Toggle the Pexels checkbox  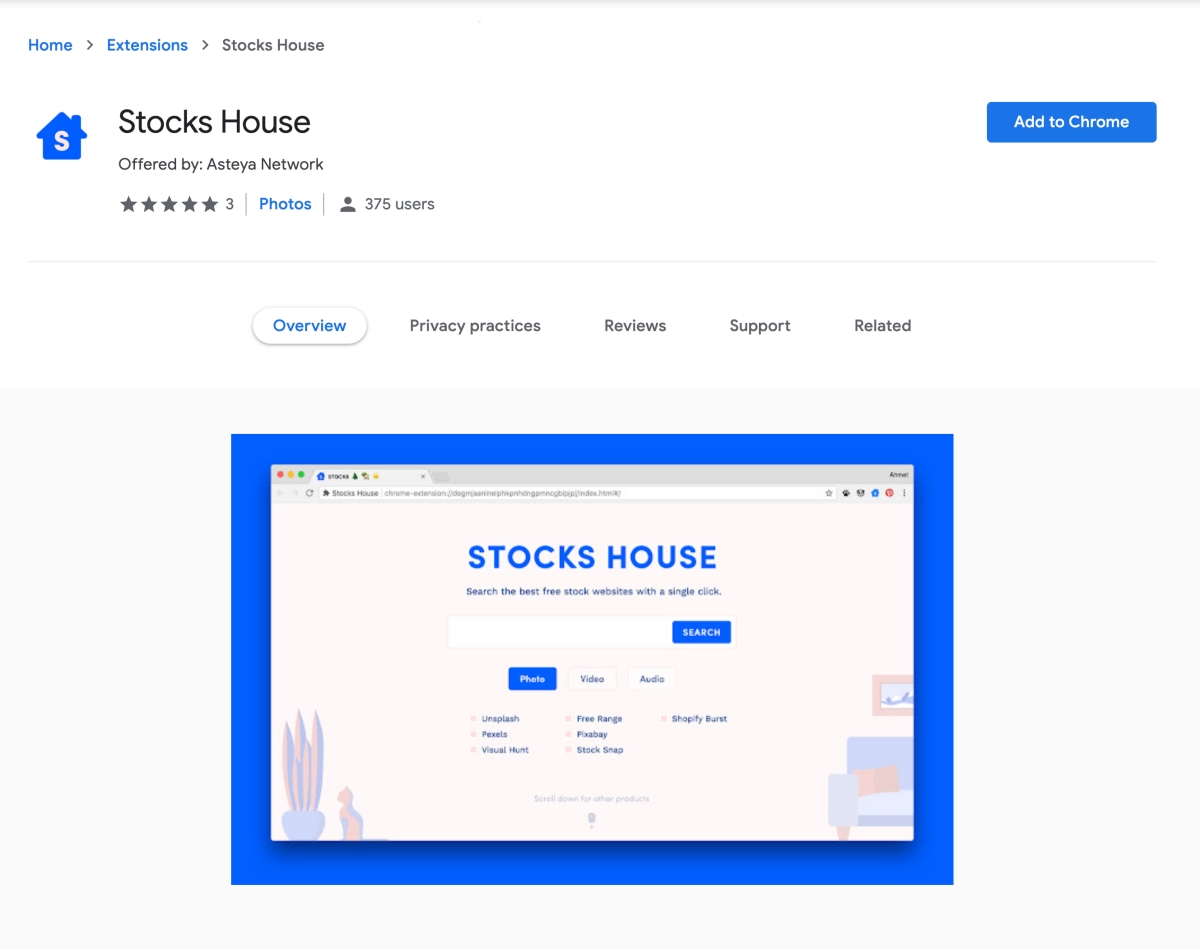(x=474, y=734)
